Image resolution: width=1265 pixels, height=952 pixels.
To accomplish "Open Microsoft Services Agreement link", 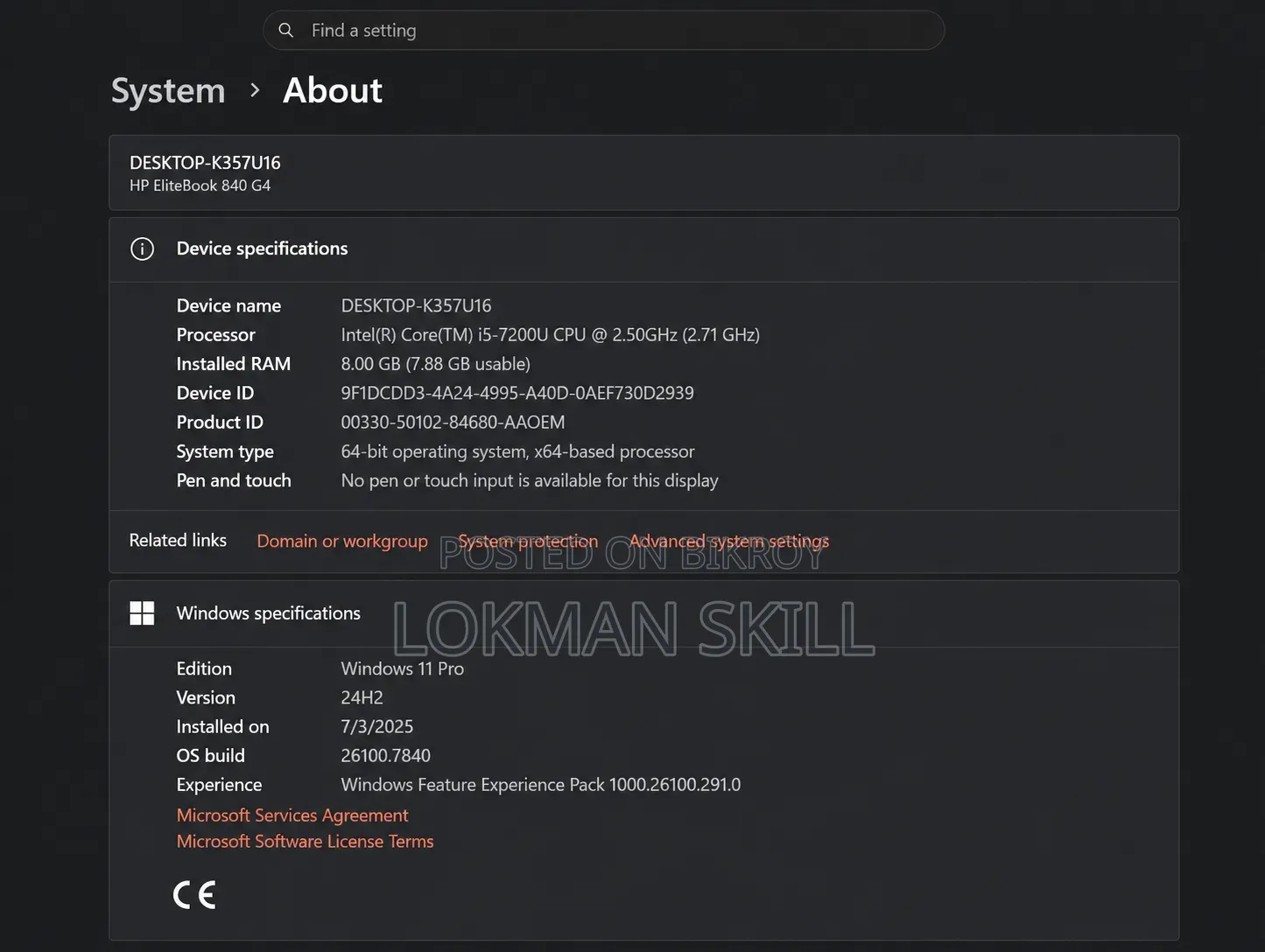I will coord(292,815).
